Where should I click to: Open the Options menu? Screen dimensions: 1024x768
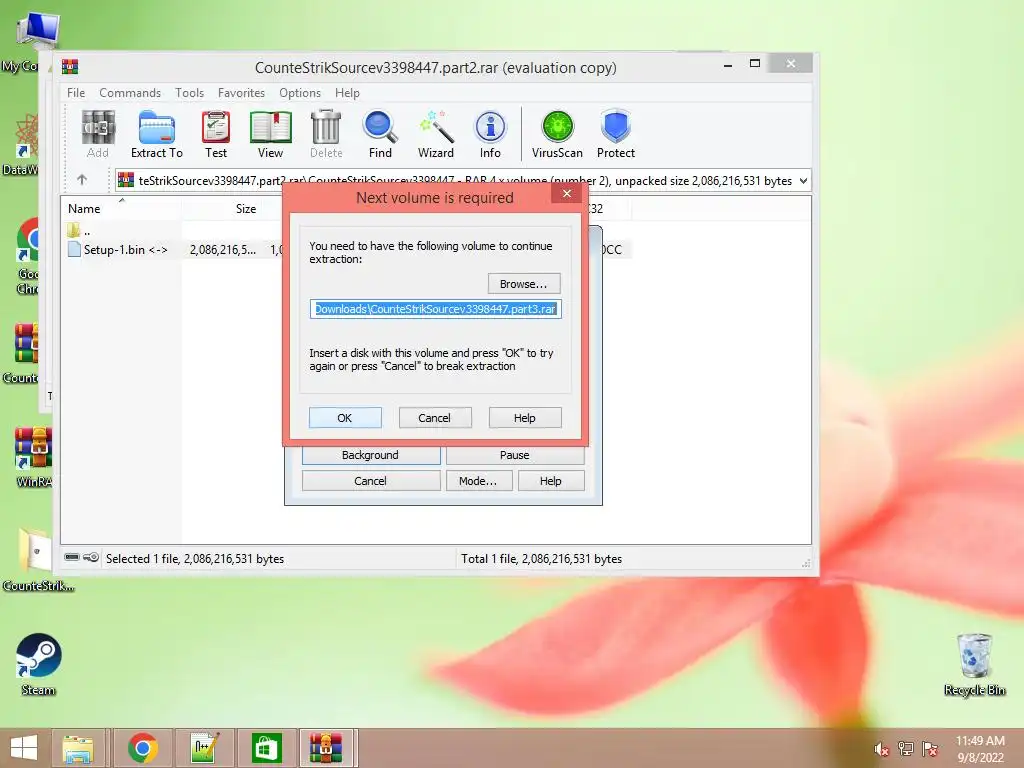pyautogui.click(x=300, y=93)
